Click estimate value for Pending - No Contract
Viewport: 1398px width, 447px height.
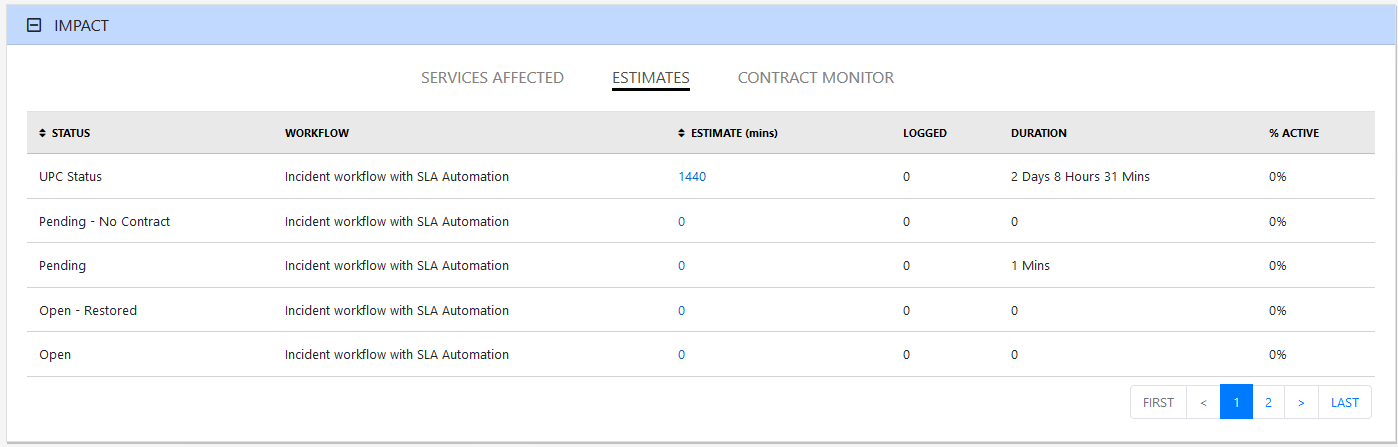click(x=682, y=222)
